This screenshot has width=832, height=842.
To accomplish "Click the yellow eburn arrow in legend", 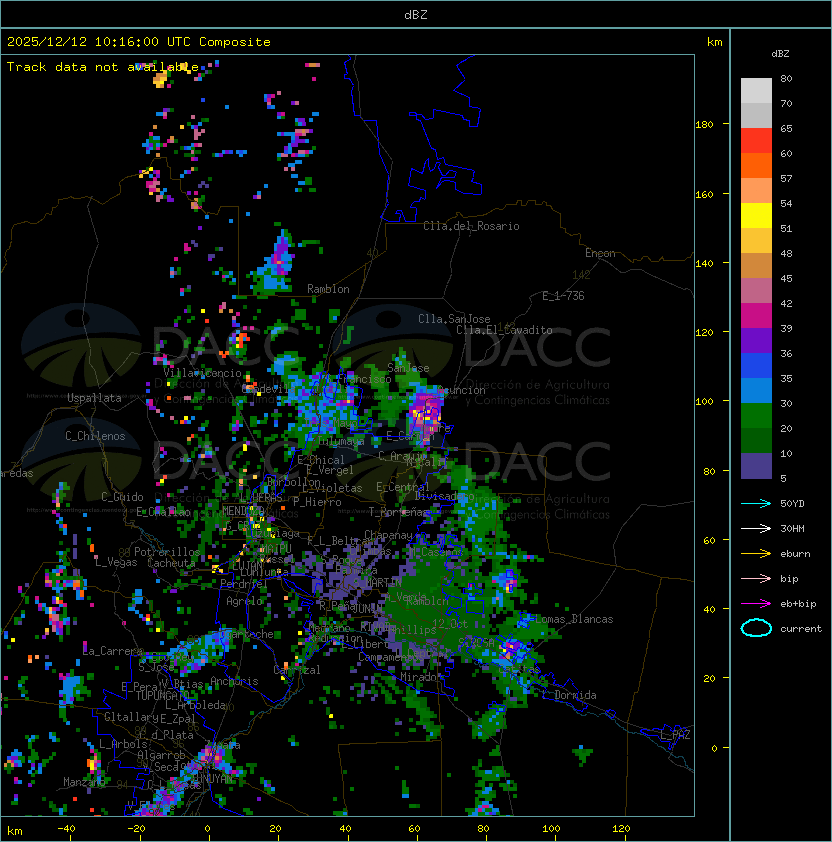I will 756,554.
